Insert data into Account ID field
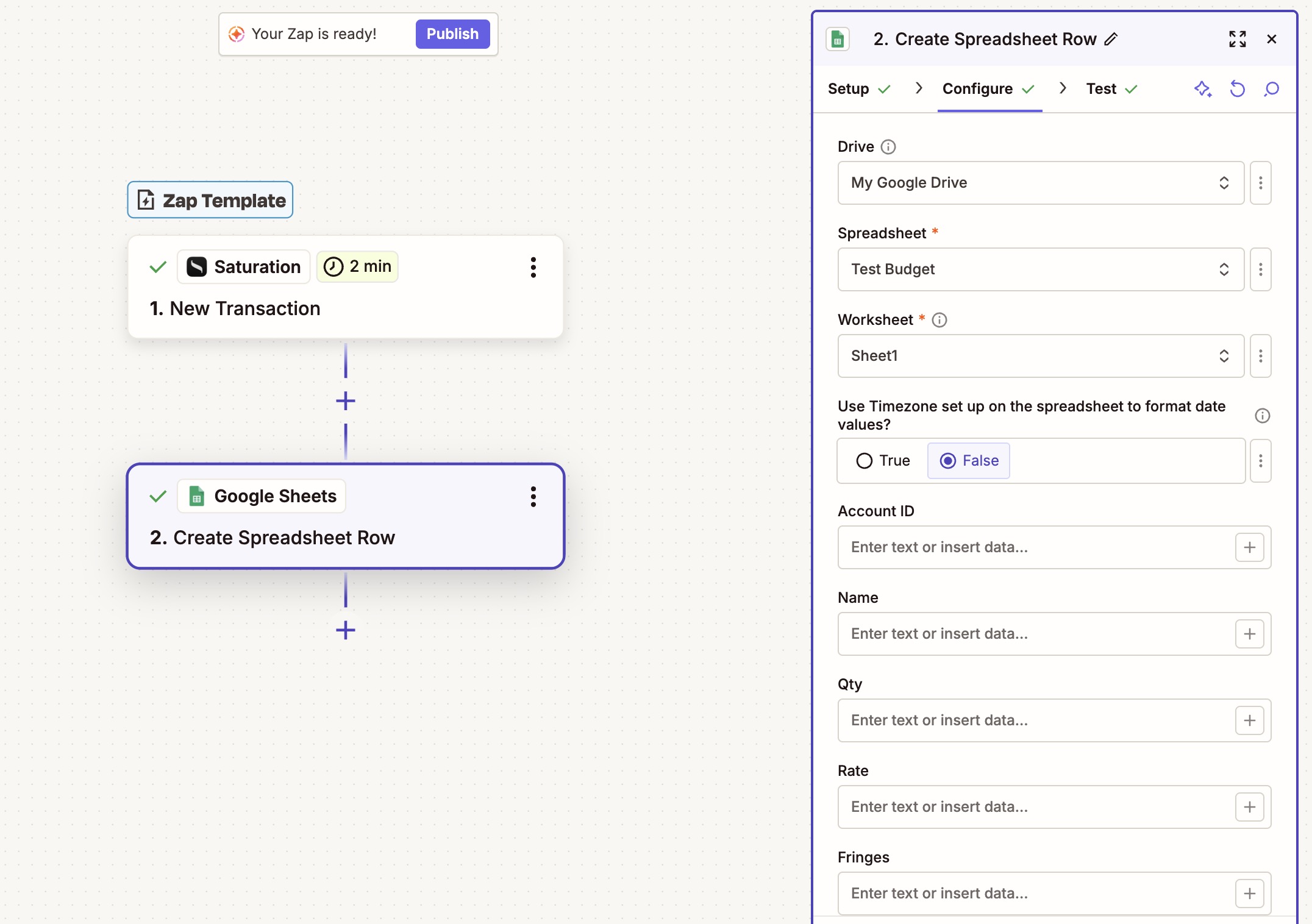Image resolution: width=1312 pixels, height=924 pixels. click(x=1250, y=547)
